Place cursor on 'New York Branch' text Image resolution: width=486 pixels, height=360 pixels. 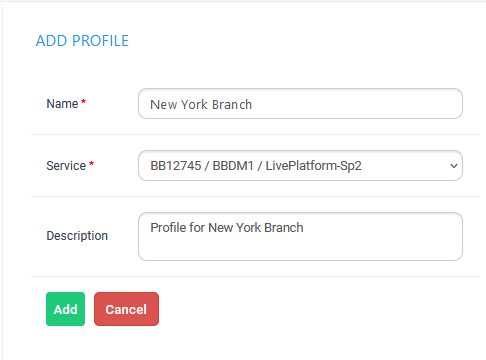(201, 105)
